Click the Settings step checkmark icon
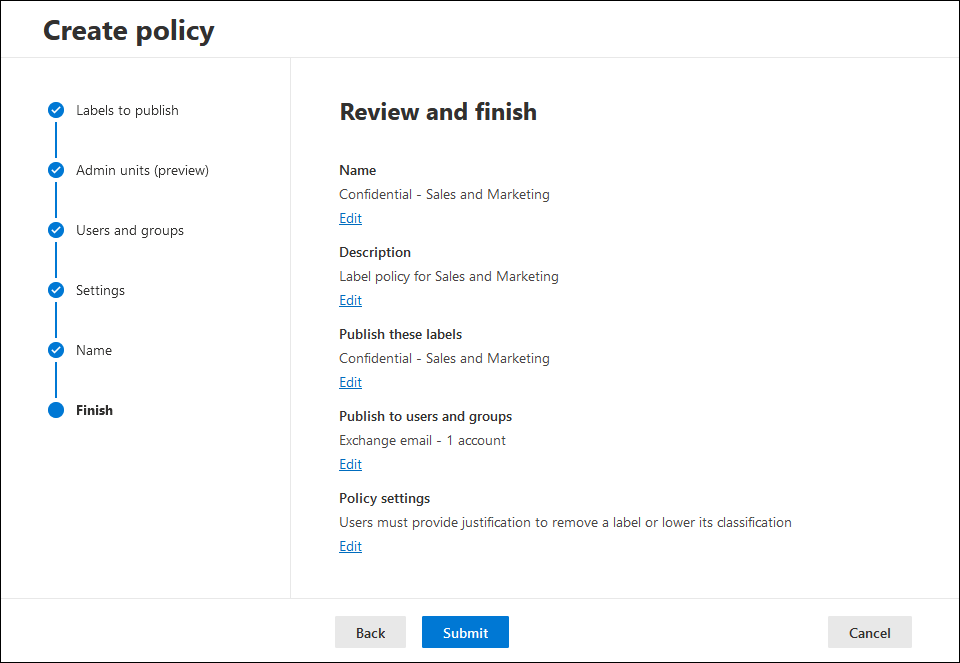 pos(56,290)
